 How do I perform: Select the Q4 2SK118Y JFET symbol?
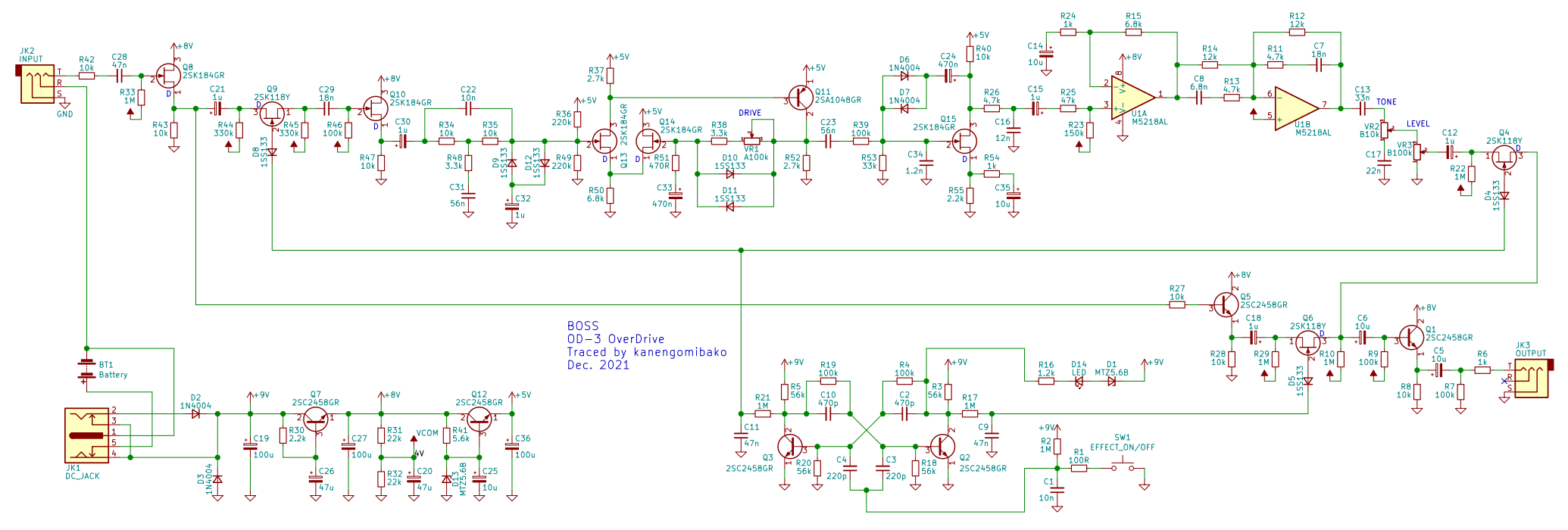1504,158
